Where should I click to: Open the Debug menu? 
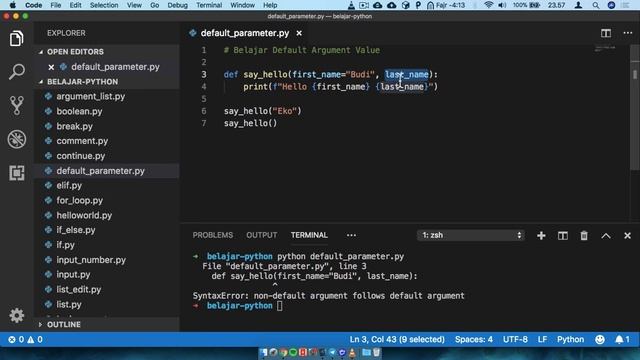[177, 5]
